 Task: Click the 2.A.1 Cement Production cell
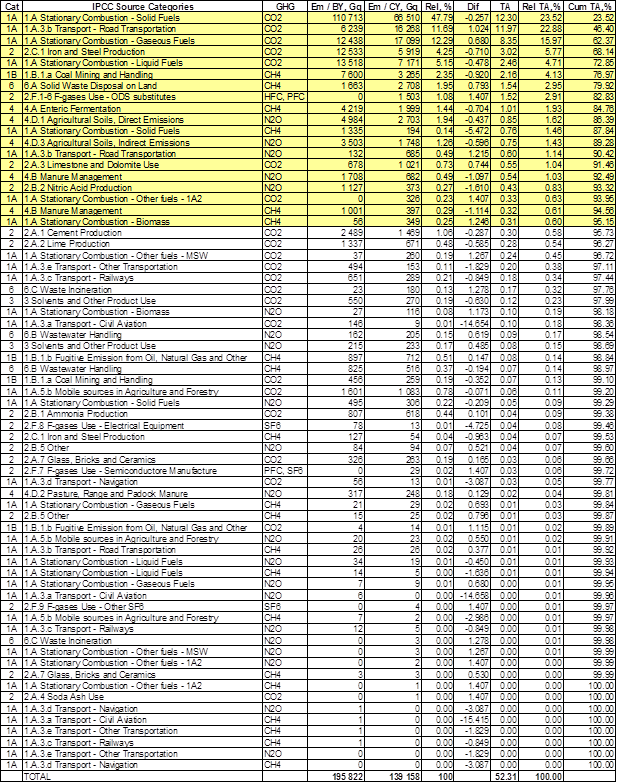click(x=140, y=232)
